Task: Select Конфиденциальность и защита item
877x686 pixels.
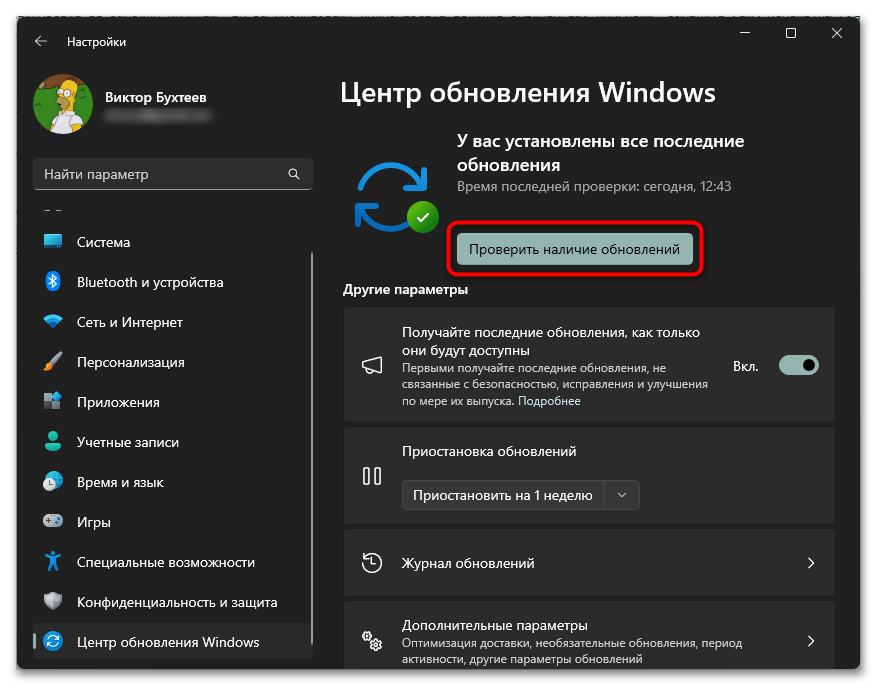Action: [x=172, y=602]
